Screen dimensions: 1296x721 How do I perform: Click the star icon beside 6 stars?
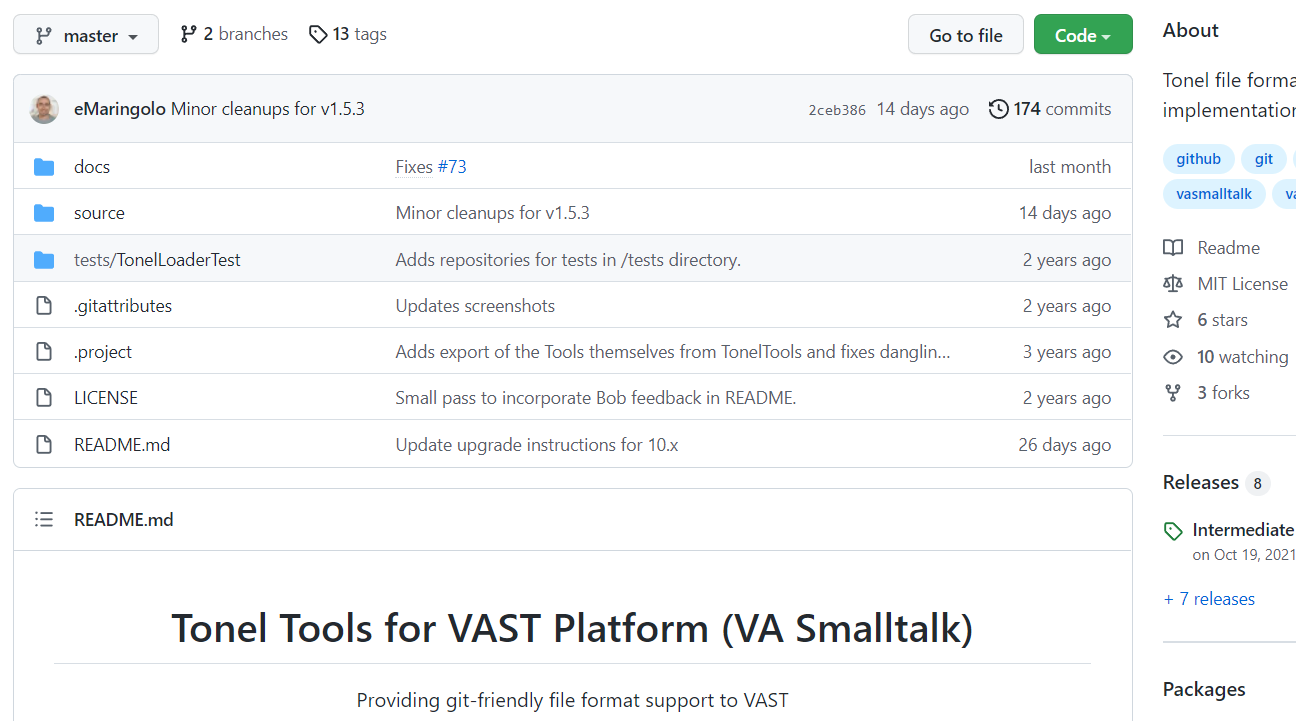(1173, 320)
